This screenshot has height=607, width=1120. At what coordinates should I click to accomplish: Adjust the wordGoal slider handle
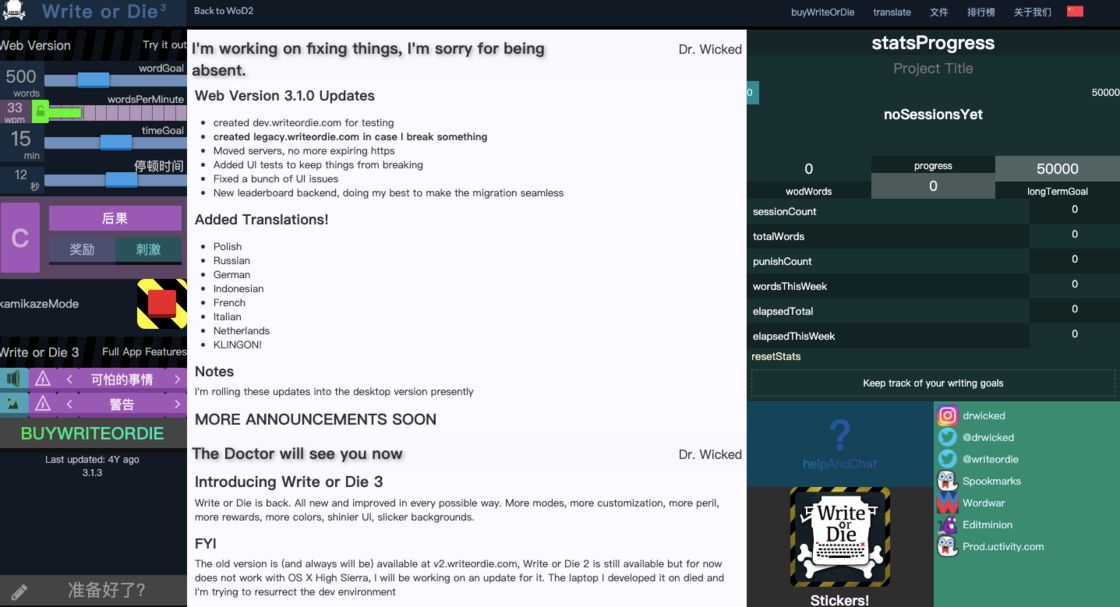point(94,79)
